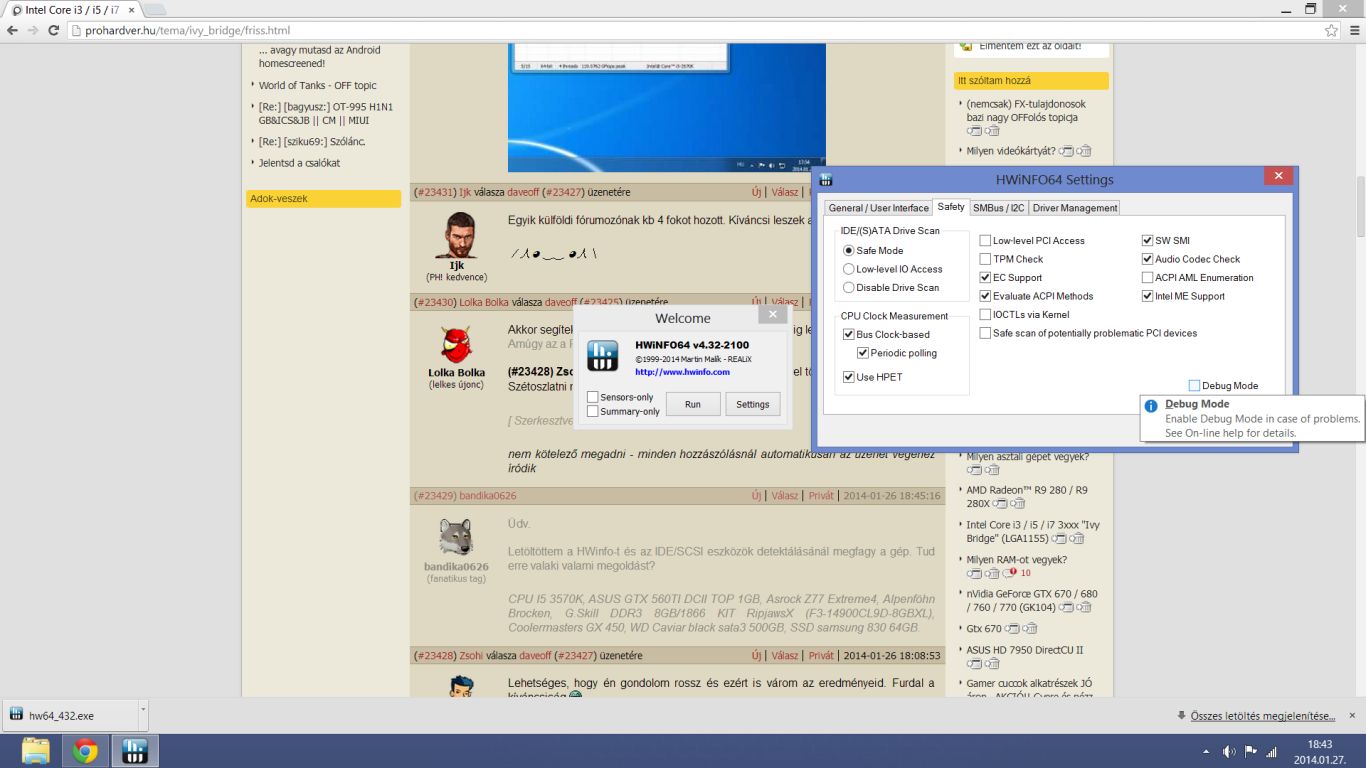Select the HWiNFO taskbar icon
The width and height of the screenshot is (1366, 768).
[135, 751]
